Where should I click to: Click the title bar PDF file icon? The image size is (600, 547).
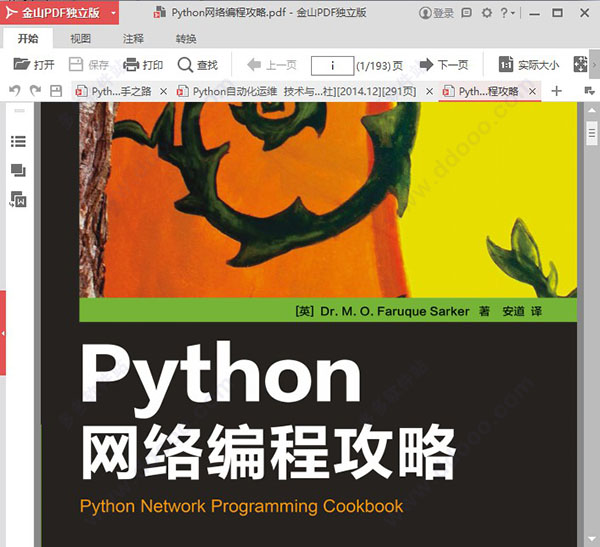point(159,13)
